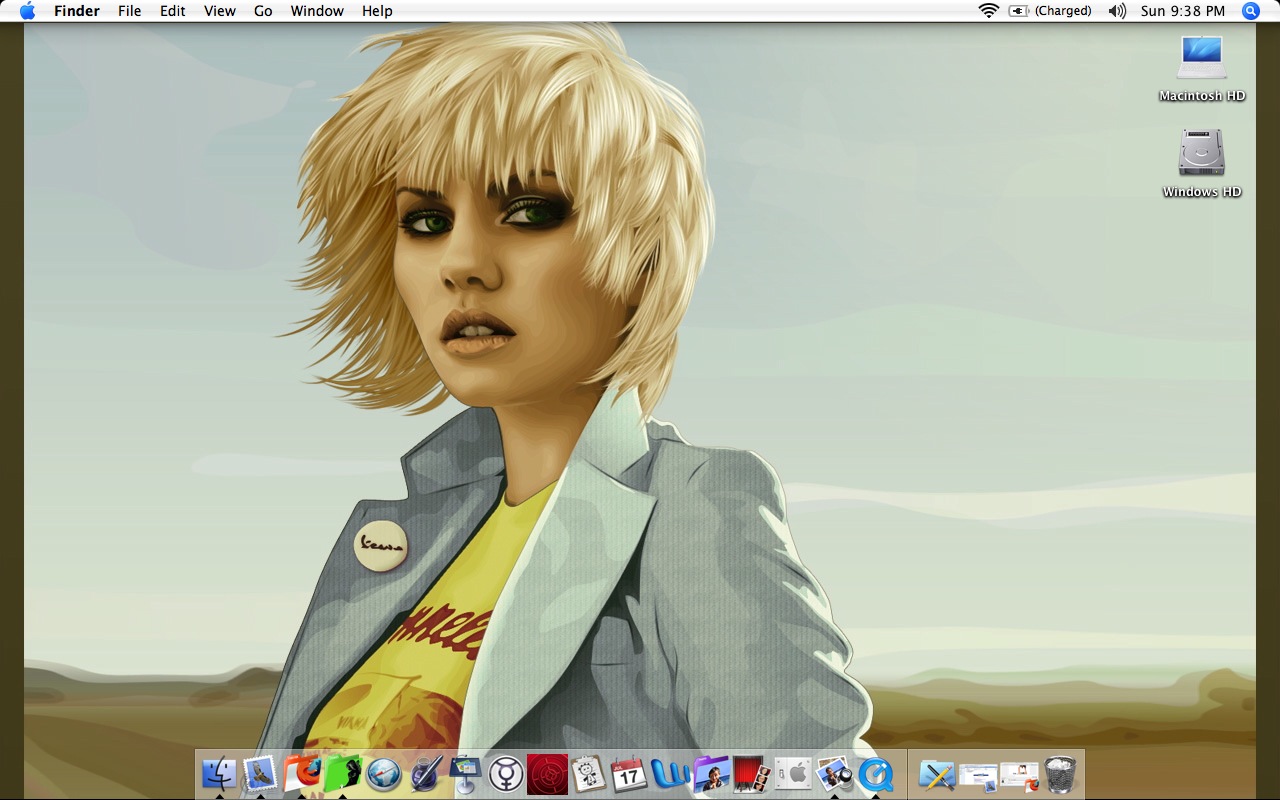Click the green silhouette folder icon in Dock
Screen dimensions: 1280x800
pyautogui.click(x=342, y=774)
